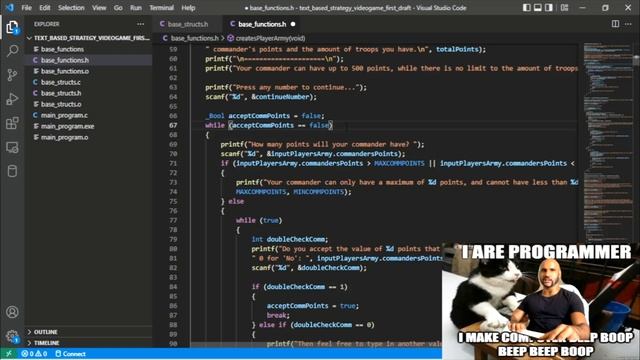This screenshot has height=360, width=640.
Task: Click line number 67 in gutter
Action: click(x=173, y=125)
